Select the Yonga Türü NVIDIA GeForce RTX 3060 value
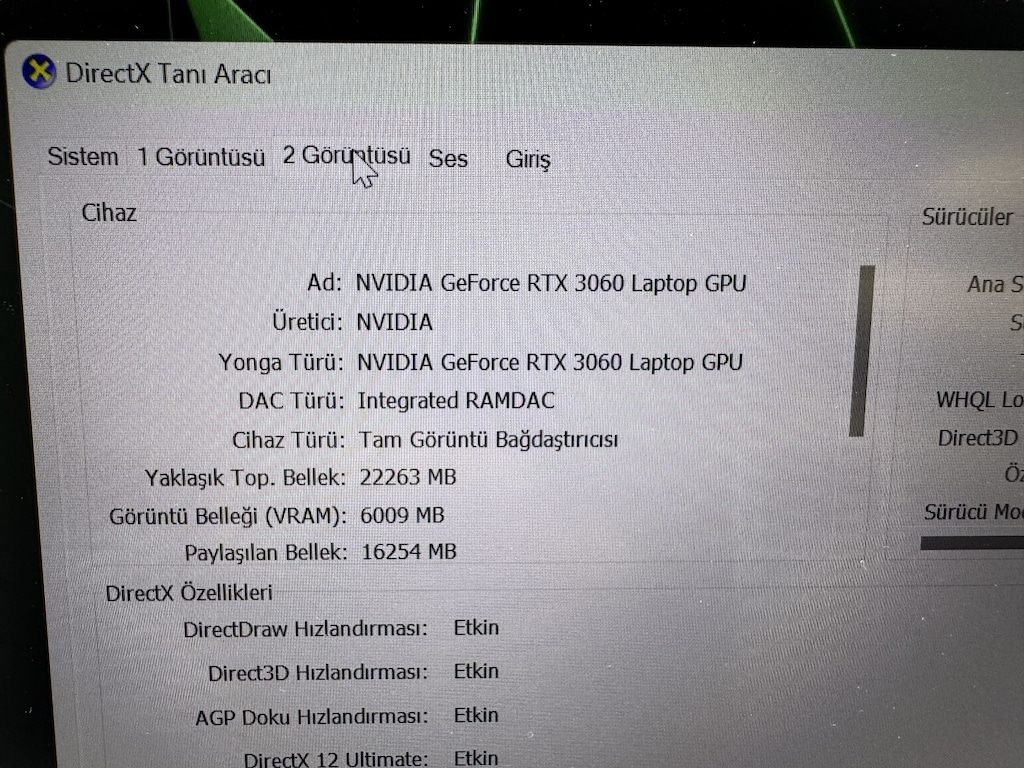This screenshot has width=1024, height=768. [x=549, y=362]
